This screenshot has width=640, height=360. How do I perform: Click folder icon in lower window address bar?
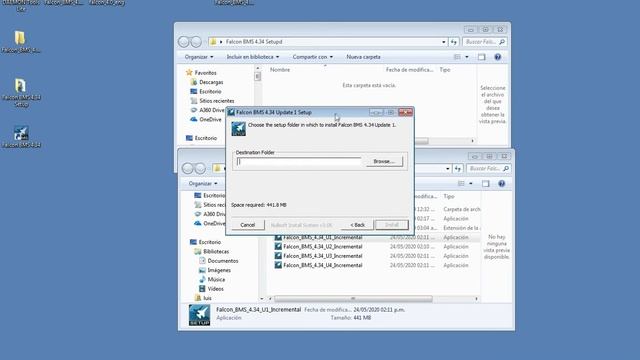pyautogui.click(x=217, y=168)
